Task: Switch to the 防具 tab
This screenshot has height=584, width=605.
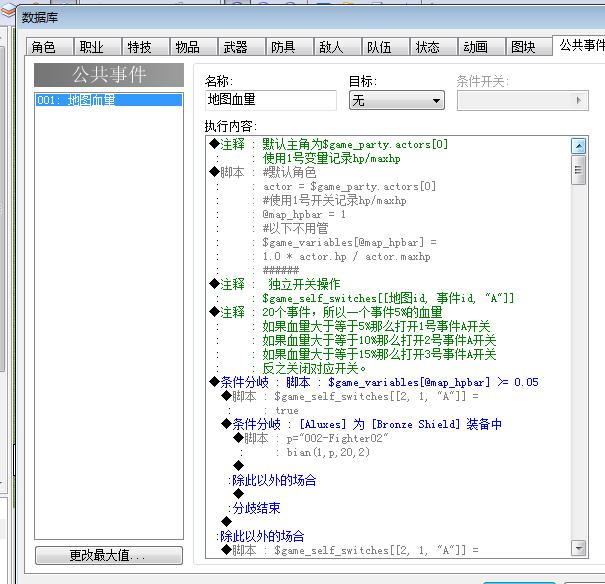Action: point(289,47)
